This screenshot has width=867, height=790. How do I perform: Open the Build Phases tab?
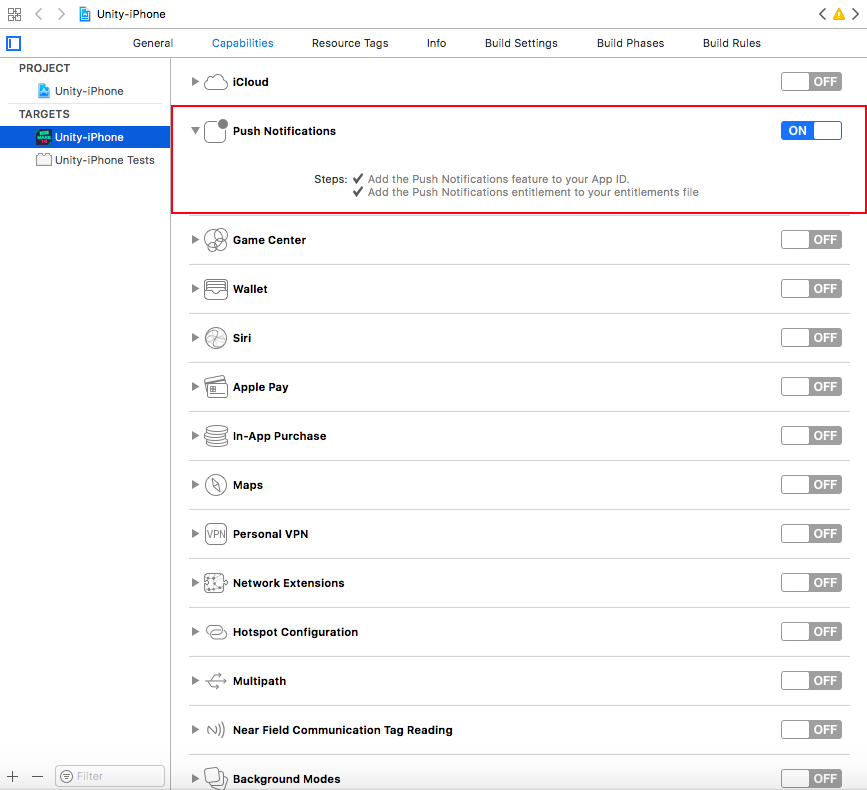coord(630,43)
